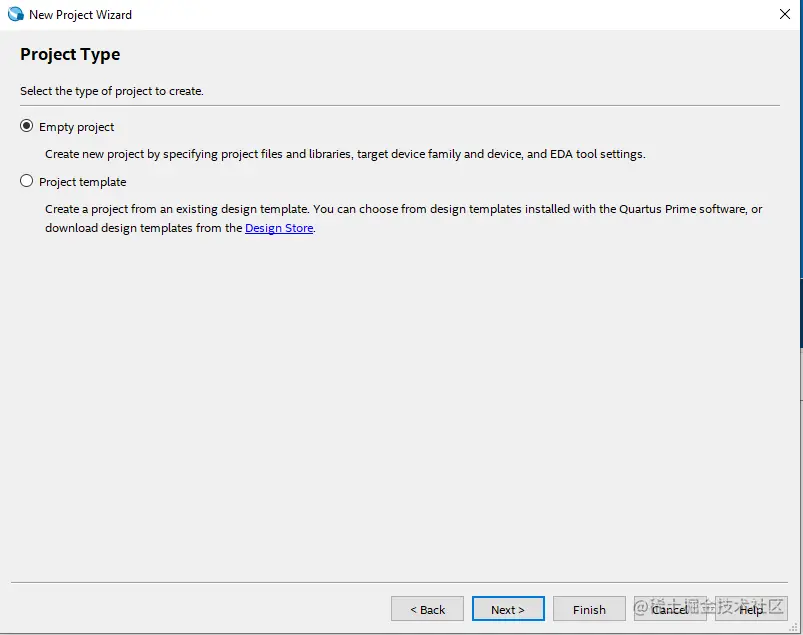Close the New Project Wizard window
Screen dimensions: 803x635
click(785, 14)
